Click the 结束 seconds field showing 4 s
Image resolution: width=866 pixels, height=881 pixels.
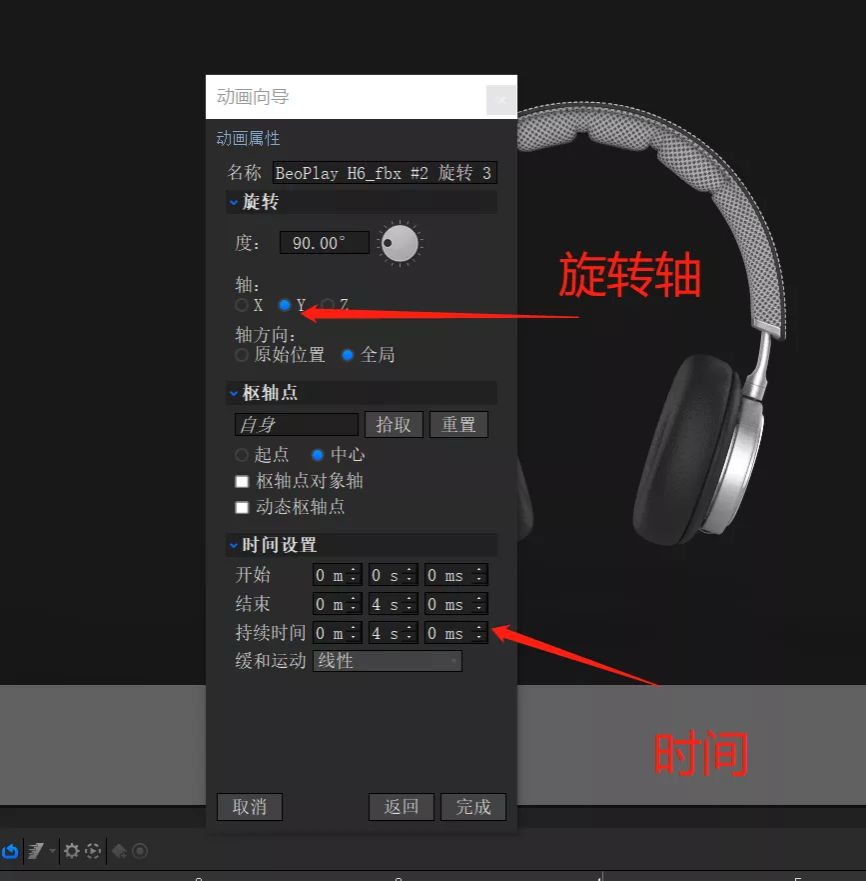coord(393,604)
